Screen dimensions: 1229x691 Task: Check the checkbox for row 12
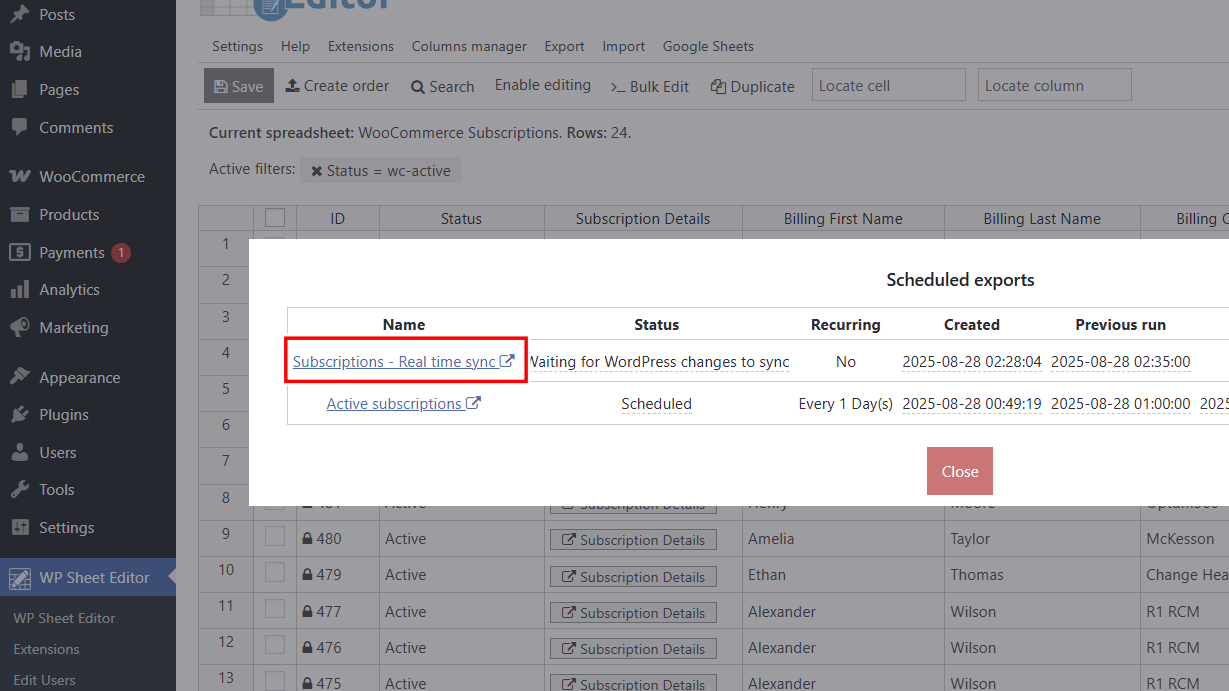275,647
